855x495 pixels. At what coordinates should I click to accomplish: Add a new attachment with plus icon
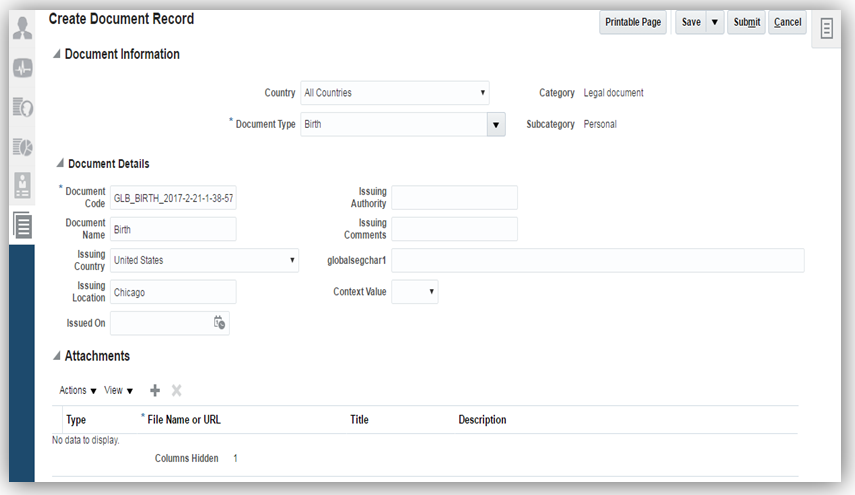click(155, 390)
